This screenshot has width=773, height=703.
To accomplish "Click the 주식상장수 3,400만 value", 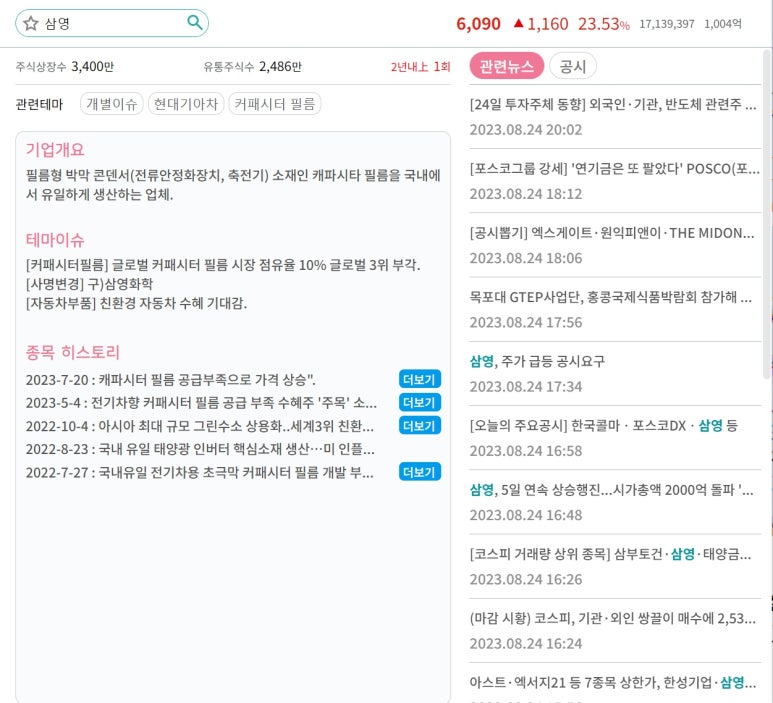I will point(92,66).
